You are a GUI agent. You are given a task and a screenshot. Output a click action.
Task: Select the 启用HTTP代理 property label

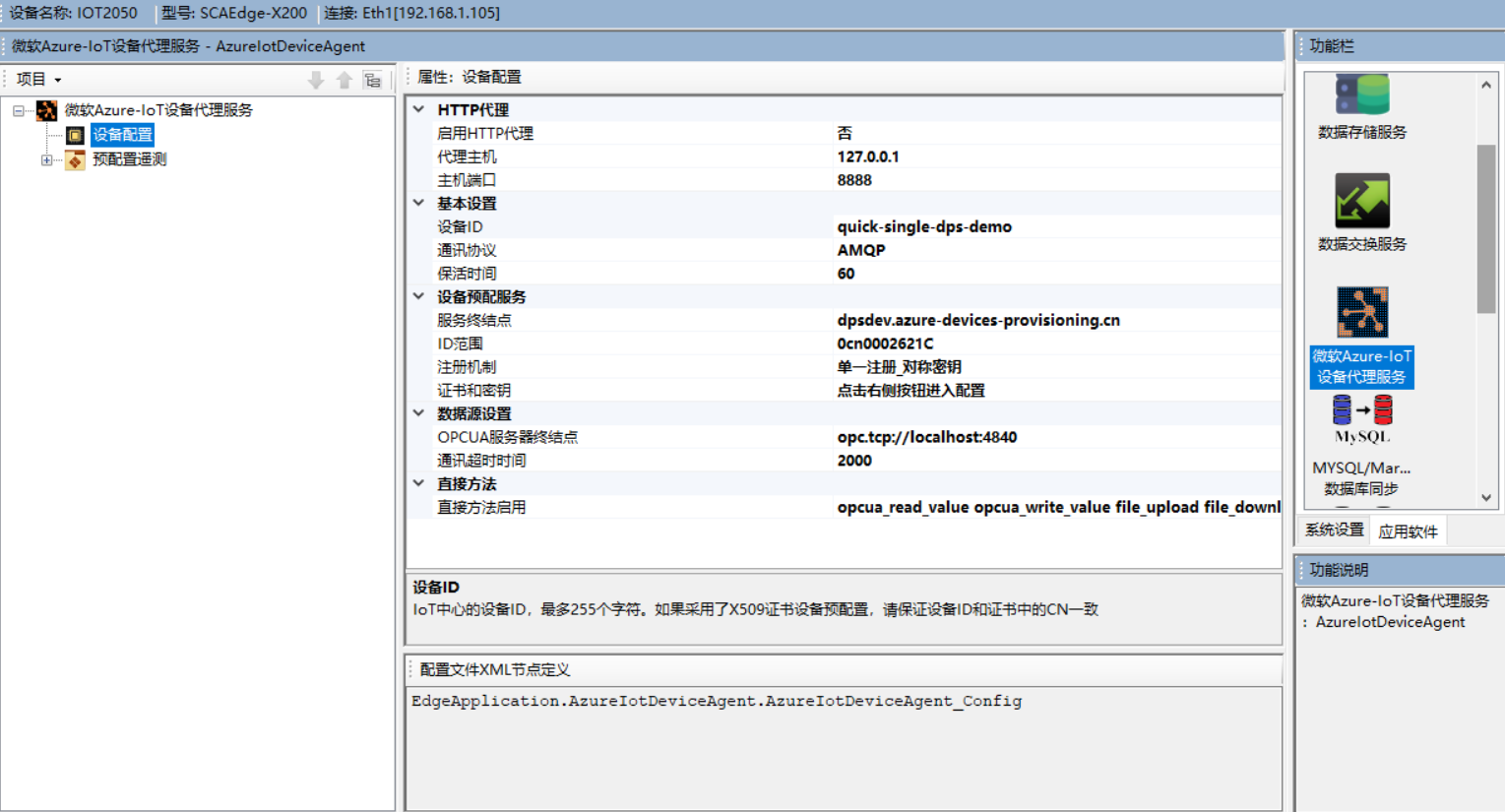point(485,133)
